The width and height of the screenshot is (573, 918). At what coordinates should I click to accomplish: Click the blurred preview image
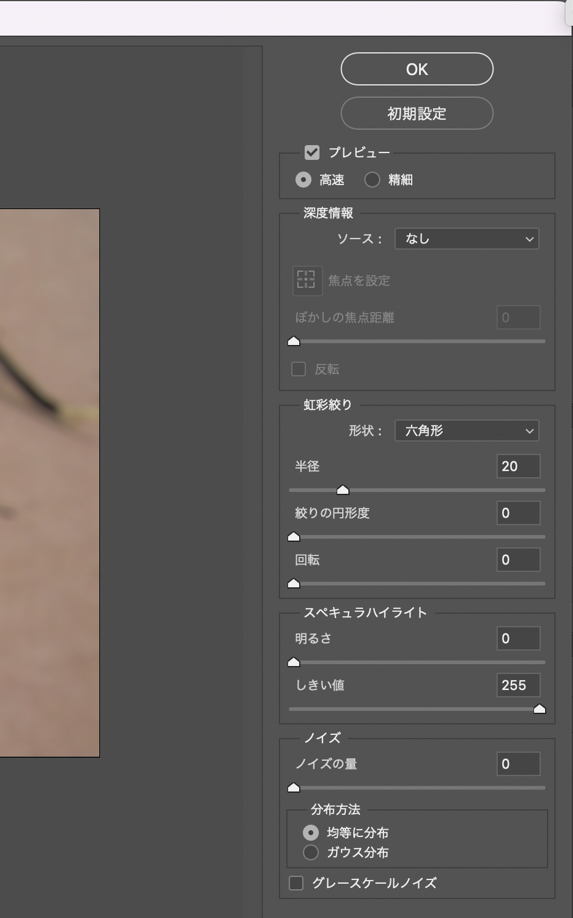[x=49, y=482]
